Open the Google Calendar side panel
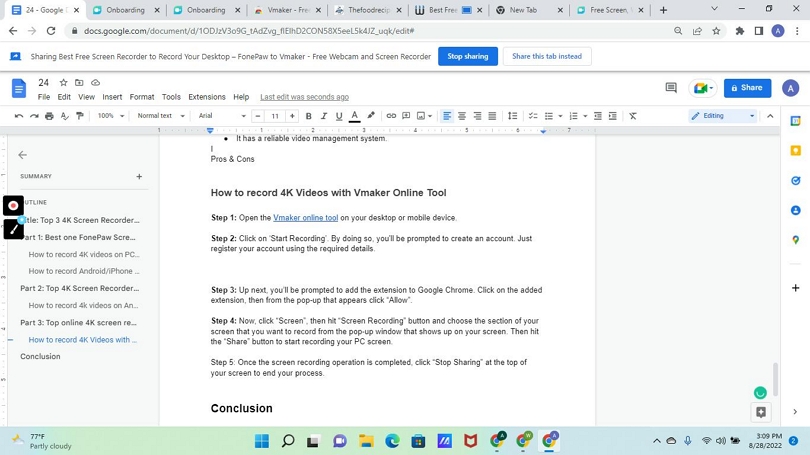810x455 pixels. coord(796,121)
